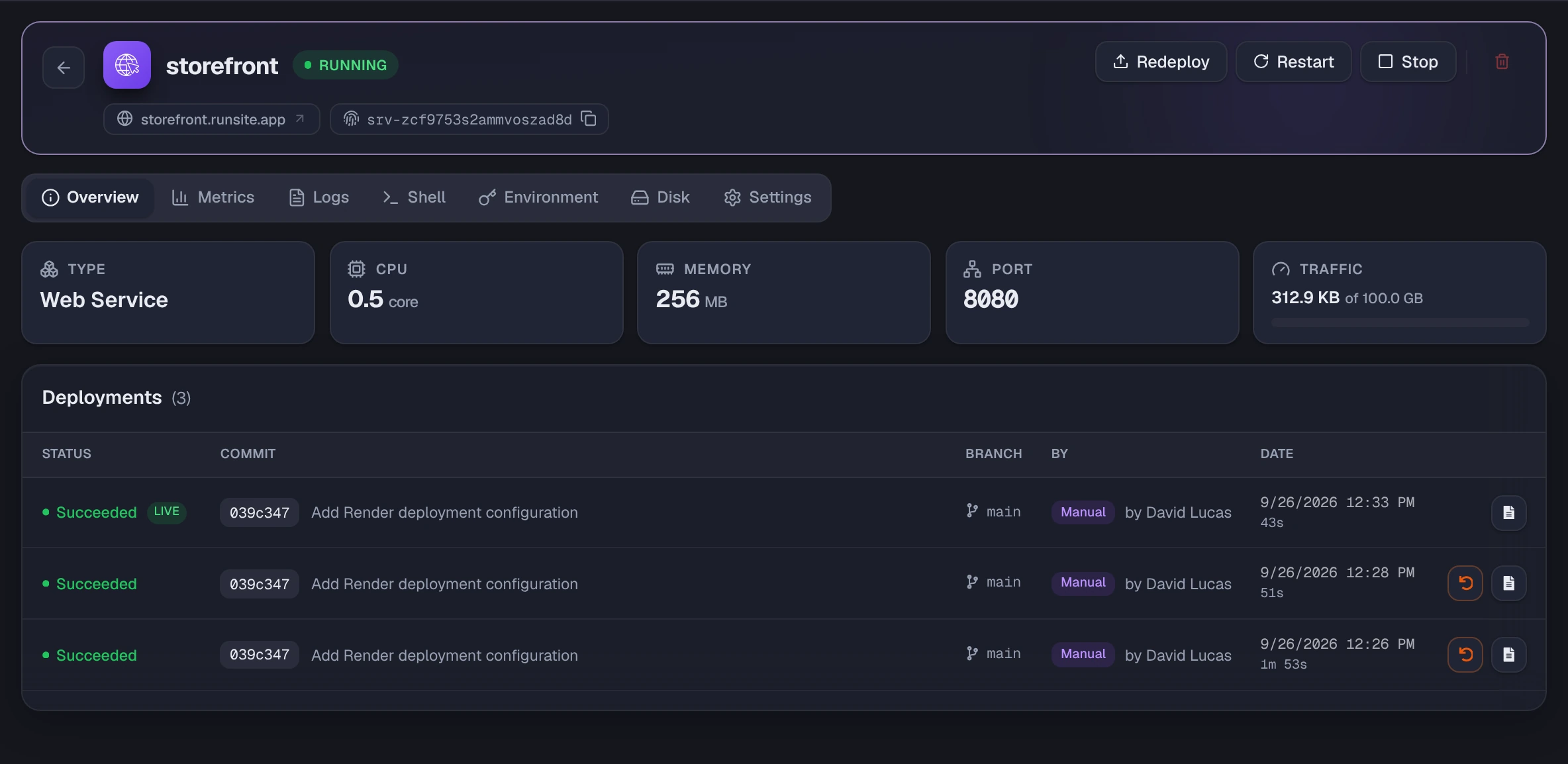View logs for the 12:33 PM deployment
Image resolution: width=1568 pixels, height=764 pixels.
point(1509,512)
